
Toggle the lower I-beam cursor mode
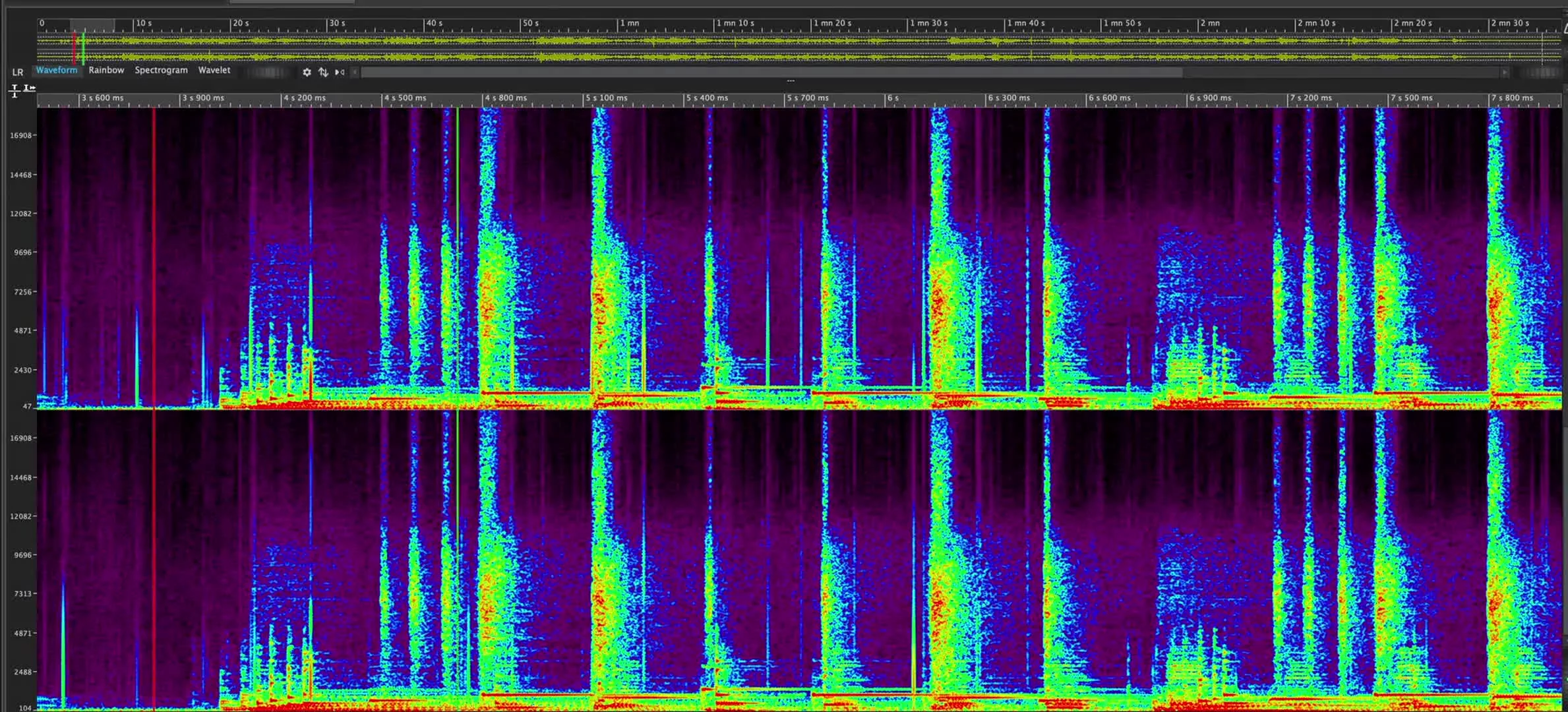(15, 96)
